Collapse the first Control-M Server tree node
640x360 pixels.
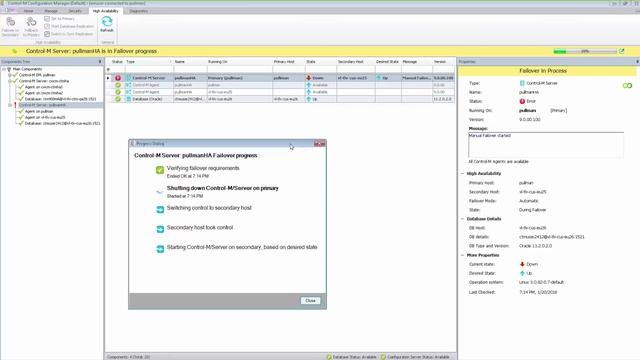pyautogui.click(x=10, y=81)
